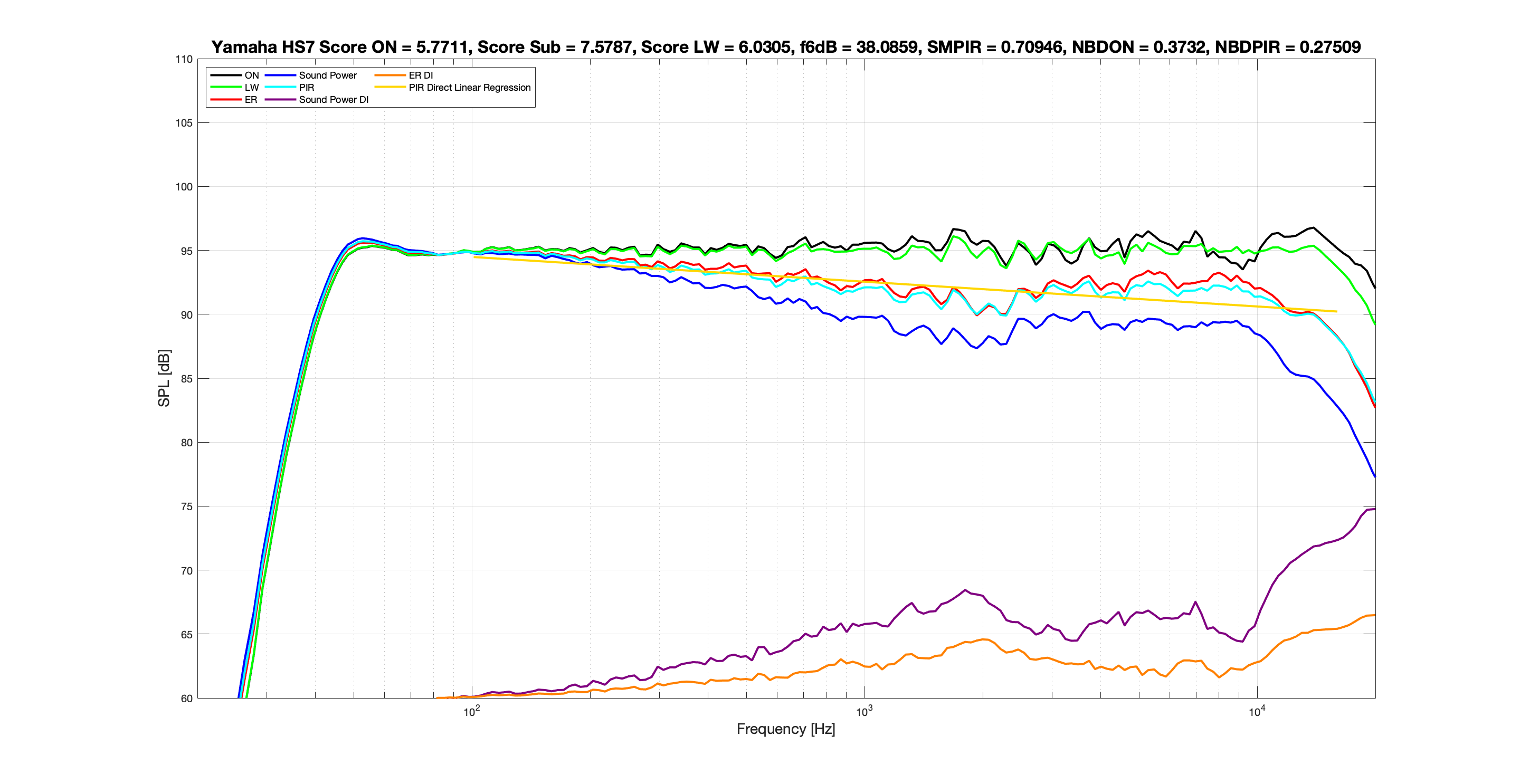Click the 10⁴ x-axis tick label
This screenshot has height=784, width=1520.
click(1257, 711)
